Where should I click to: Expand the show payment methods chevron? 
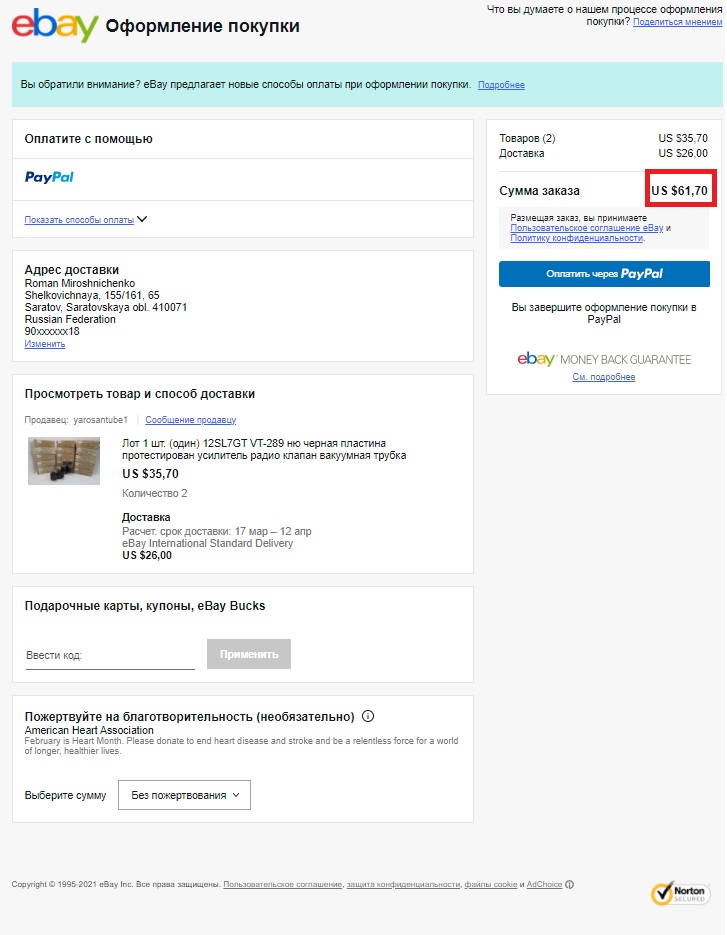click(x=142, y=219)
